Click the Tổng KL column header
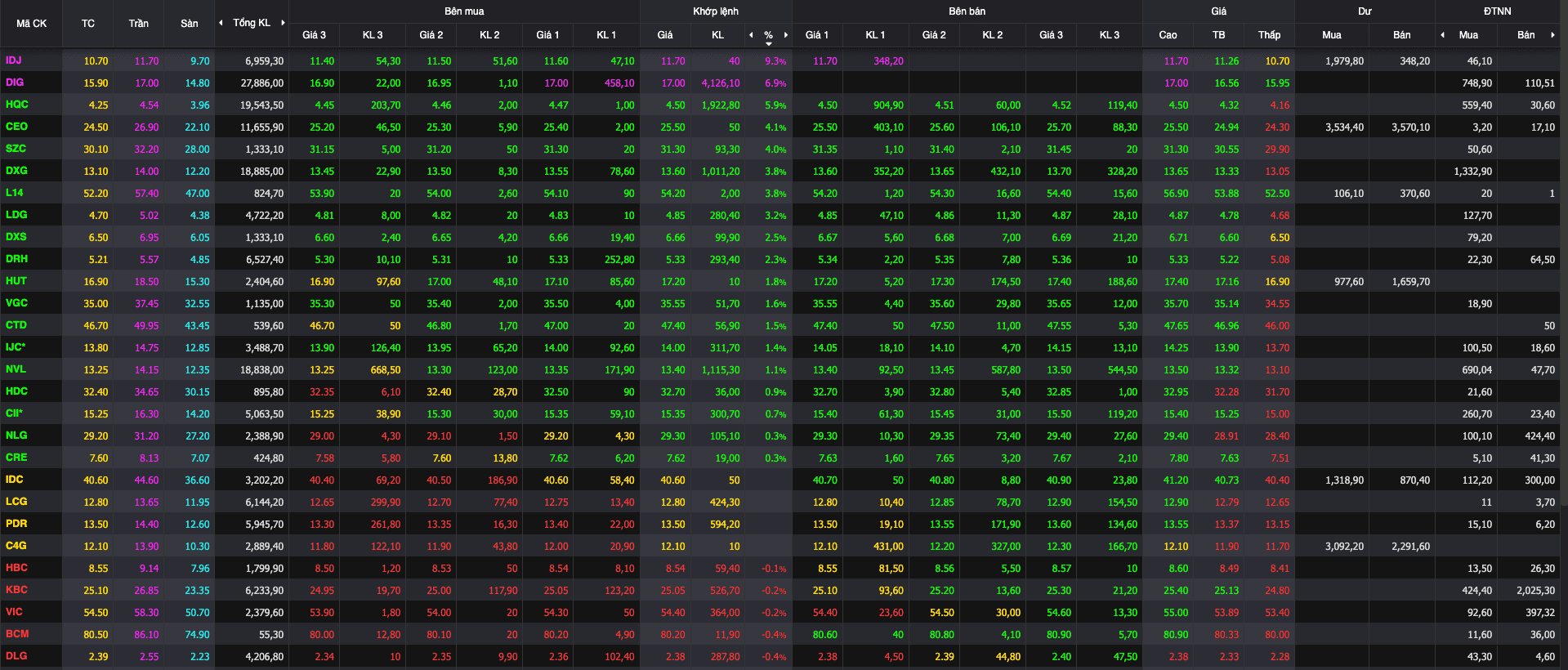 tap(252, 23)
